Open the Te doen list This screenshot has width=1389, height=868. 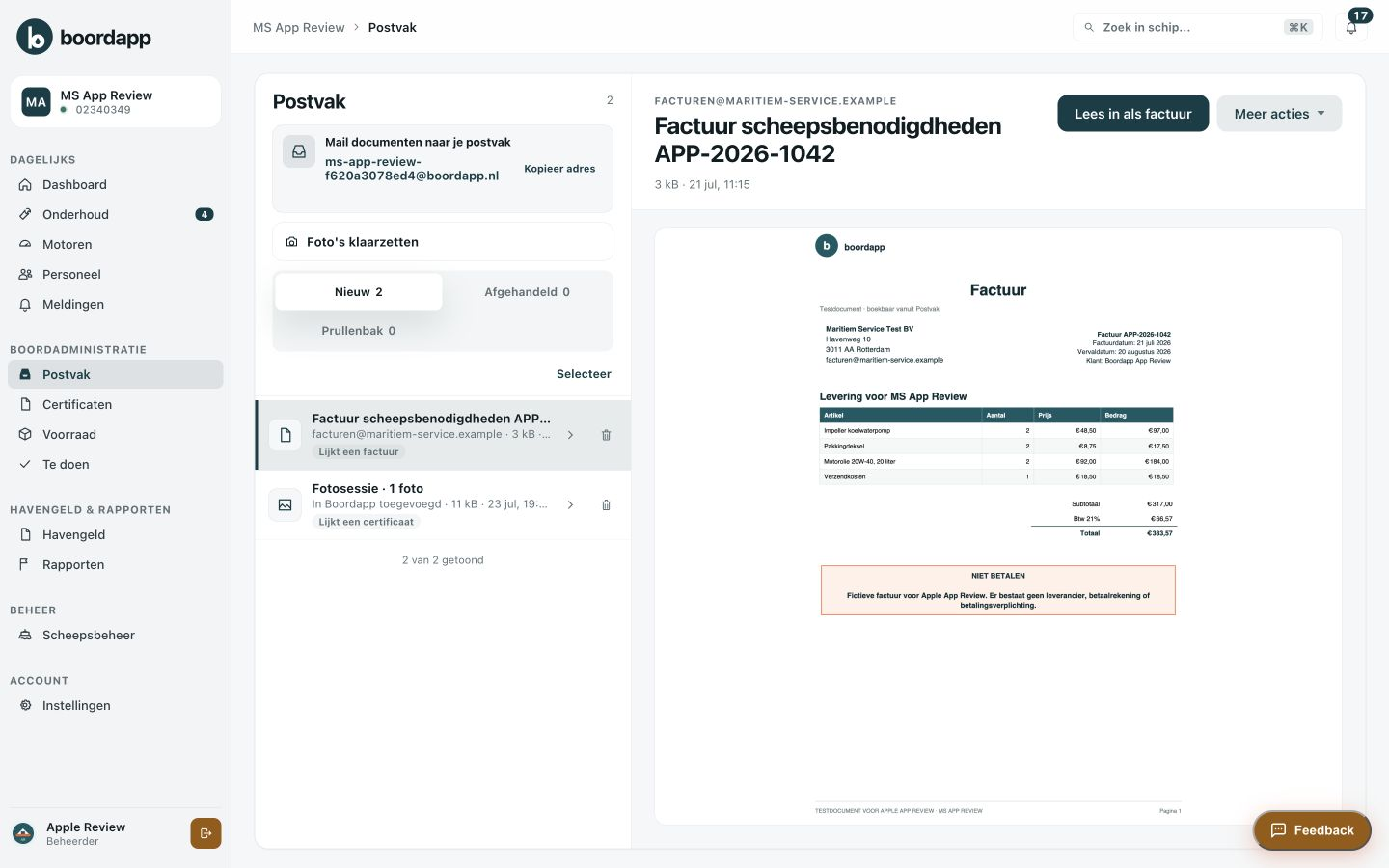116,464
